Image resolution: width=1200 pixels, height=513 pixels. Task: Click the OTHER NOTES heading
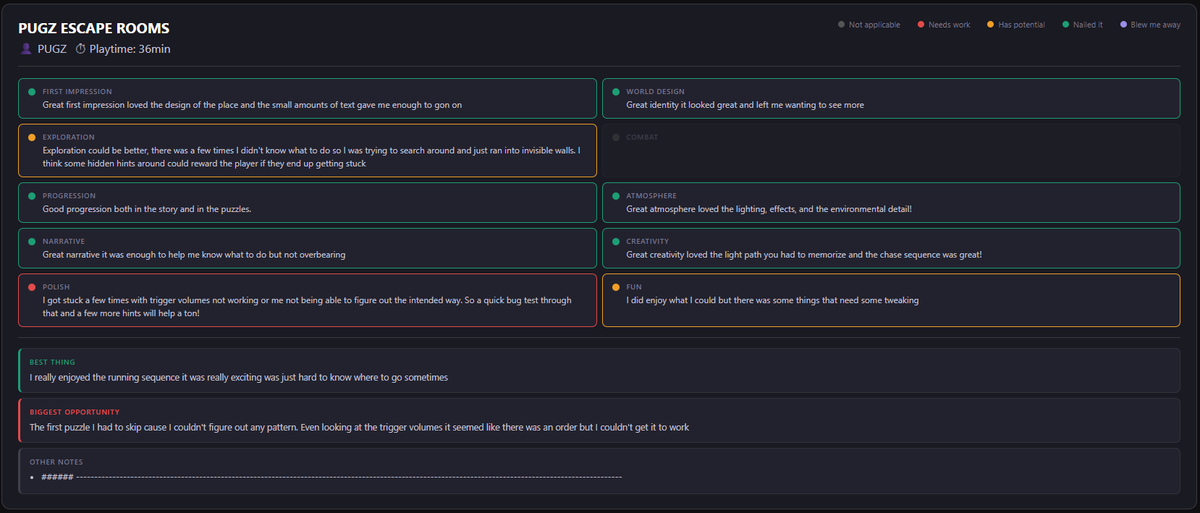[57, 462]
